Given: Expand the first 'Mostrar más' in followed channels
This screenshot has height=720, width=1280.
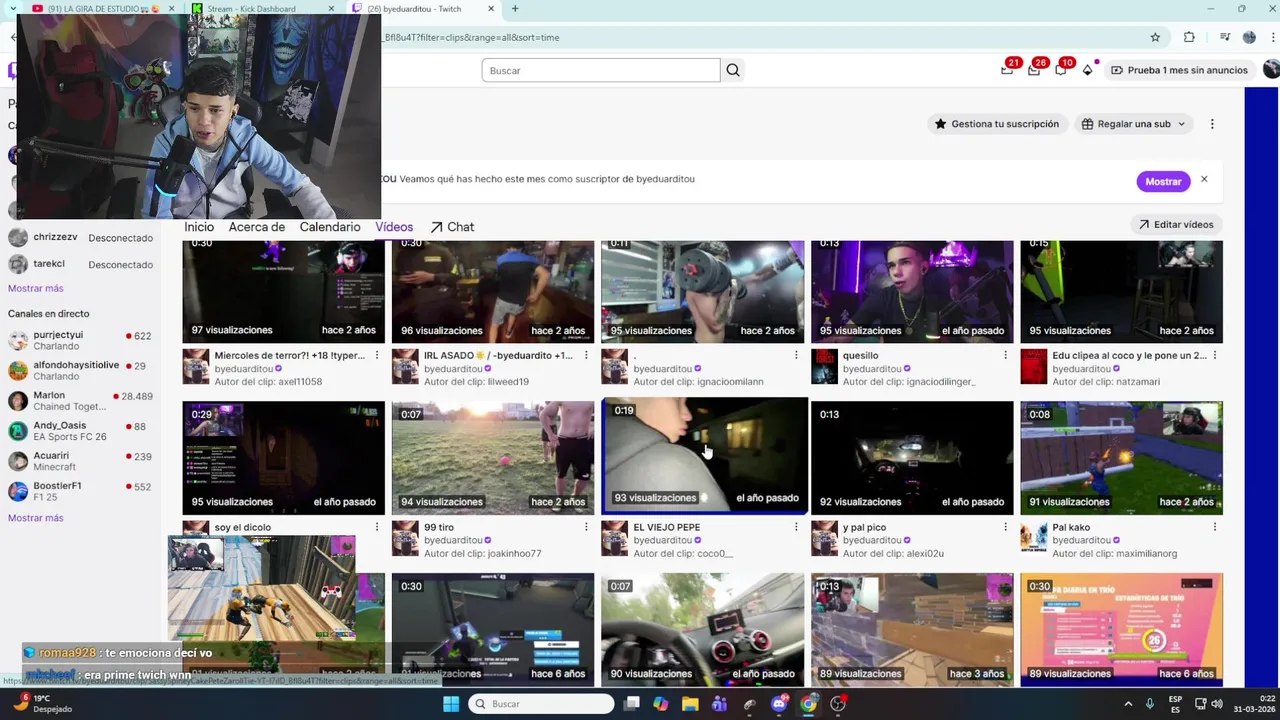Looking at the screenshot, I should point(35,288).
